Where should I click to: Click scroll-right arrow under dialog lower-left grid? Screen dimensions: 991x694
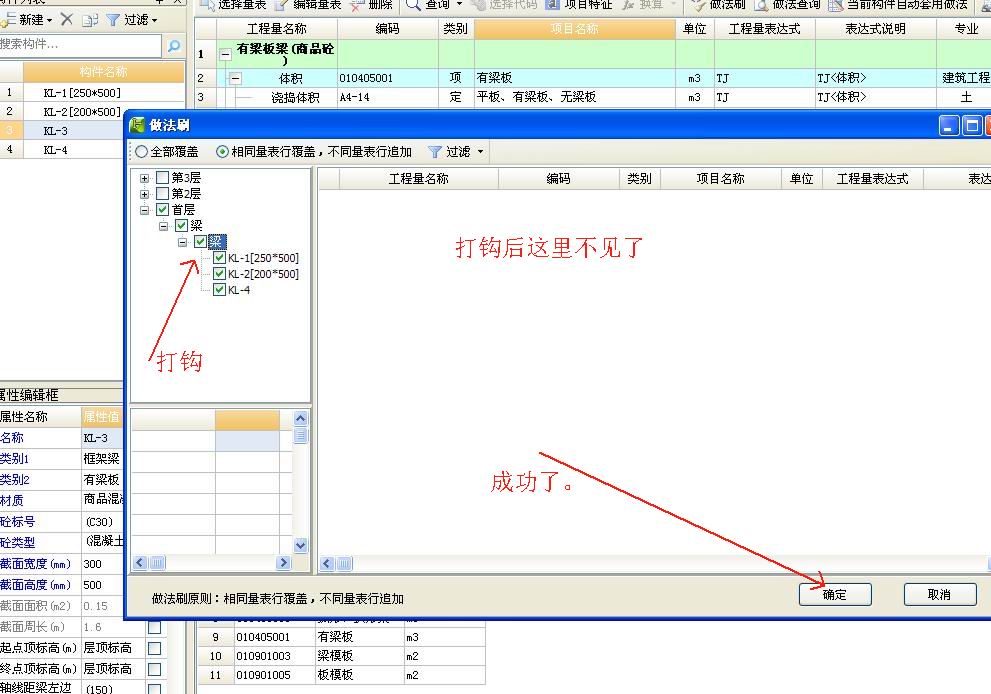click(283, 562)
